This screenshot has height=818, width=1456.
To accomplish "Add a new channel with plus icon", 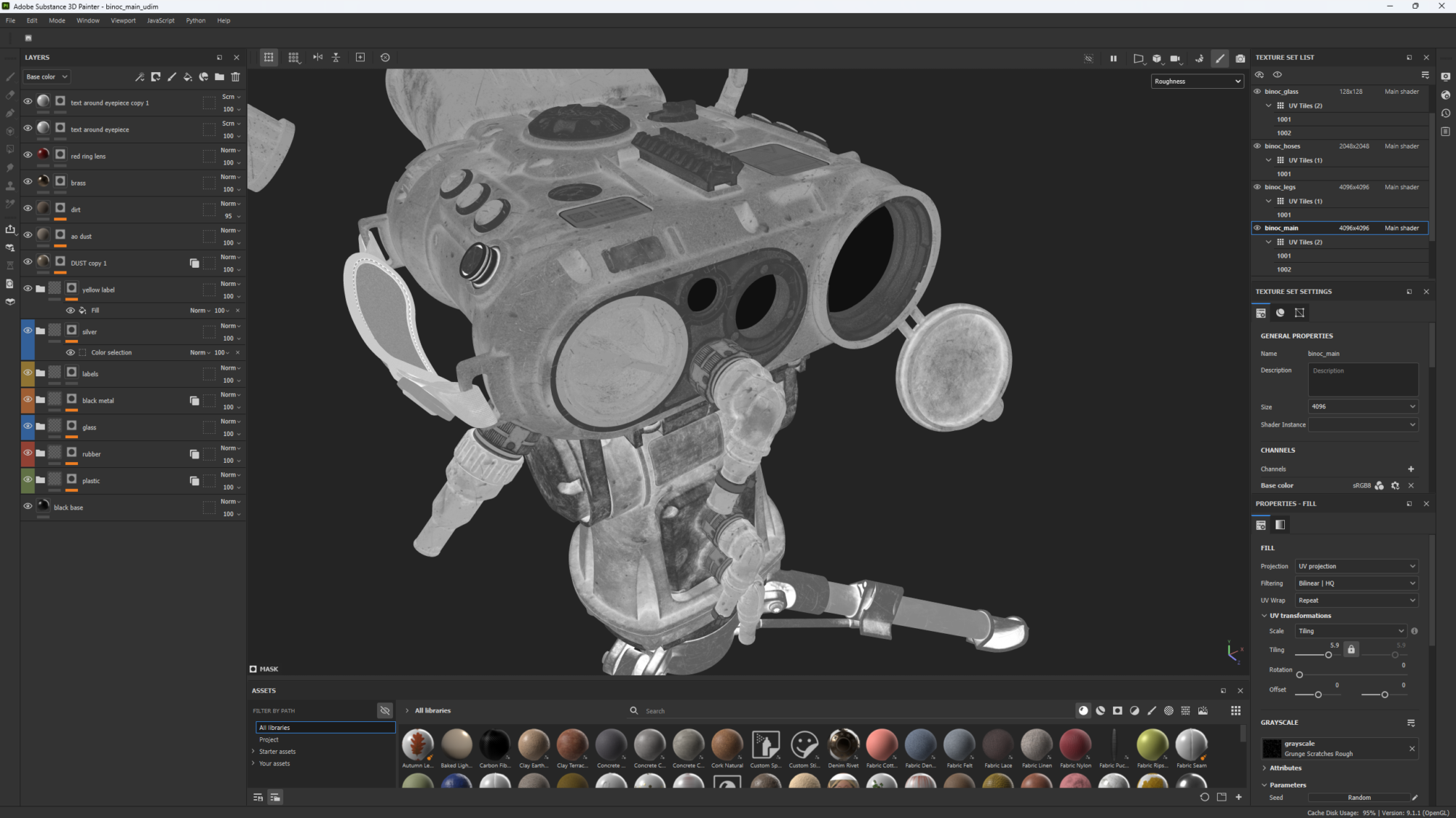I will click(x=1411, y=469).
